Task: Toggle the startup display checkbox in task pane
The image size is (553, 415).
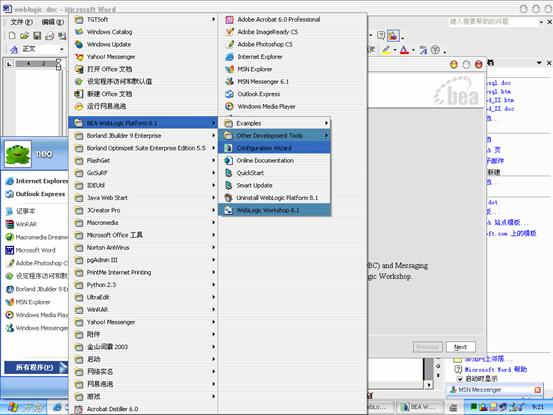Action: coord(460,379)
